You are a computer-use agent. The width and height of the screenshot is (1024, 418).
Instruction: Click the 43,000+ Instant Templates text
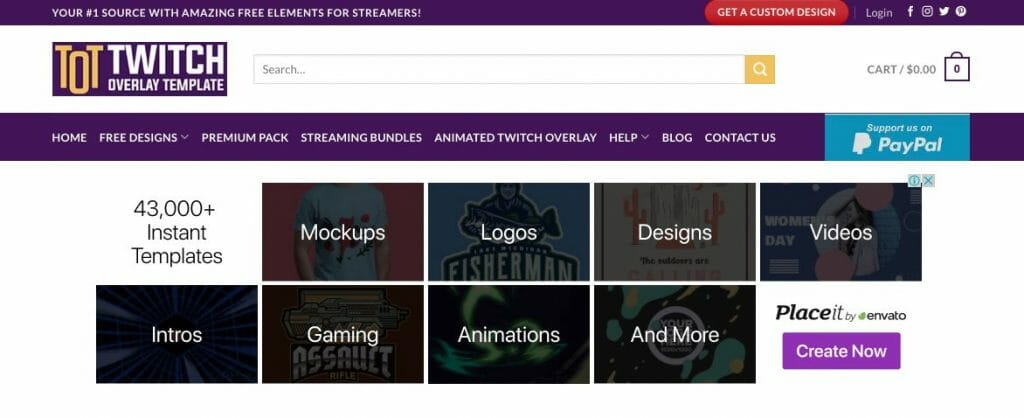tap(176, 232)
